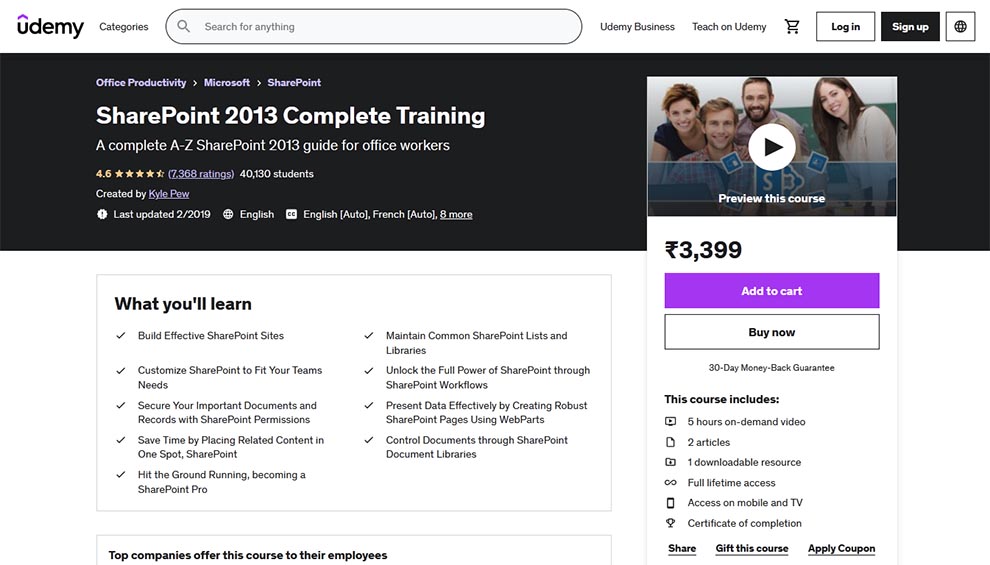Click the Sign up button
This screenshot has width=990, height=565.
click(x=910, y=27)
